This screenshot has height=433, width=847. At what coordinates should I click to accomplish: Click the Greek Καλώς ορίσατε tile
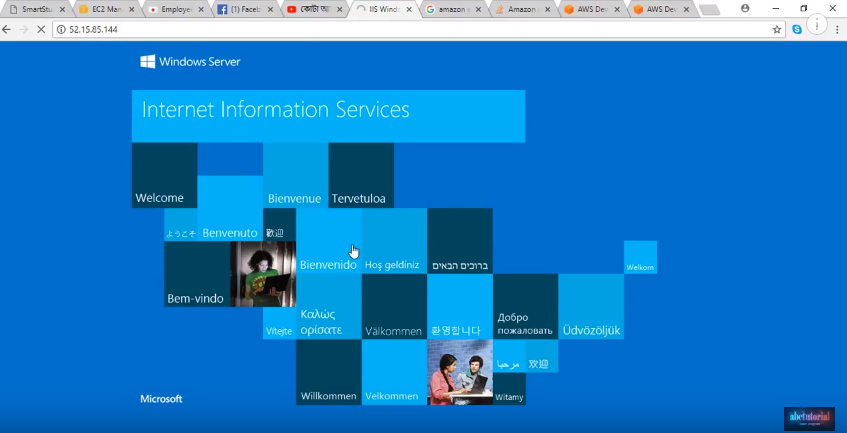(328, 306)
